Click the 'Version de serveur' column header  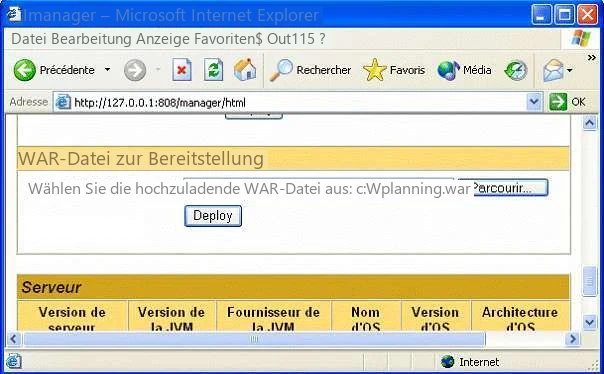(72, 317)
